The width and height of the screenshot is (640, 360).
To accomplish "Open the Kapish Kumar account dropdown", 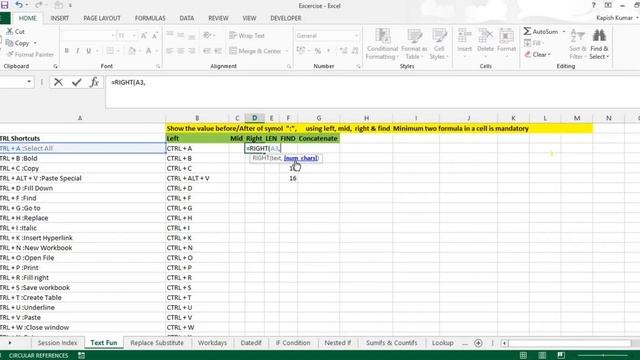I will (x=617, y=18).
